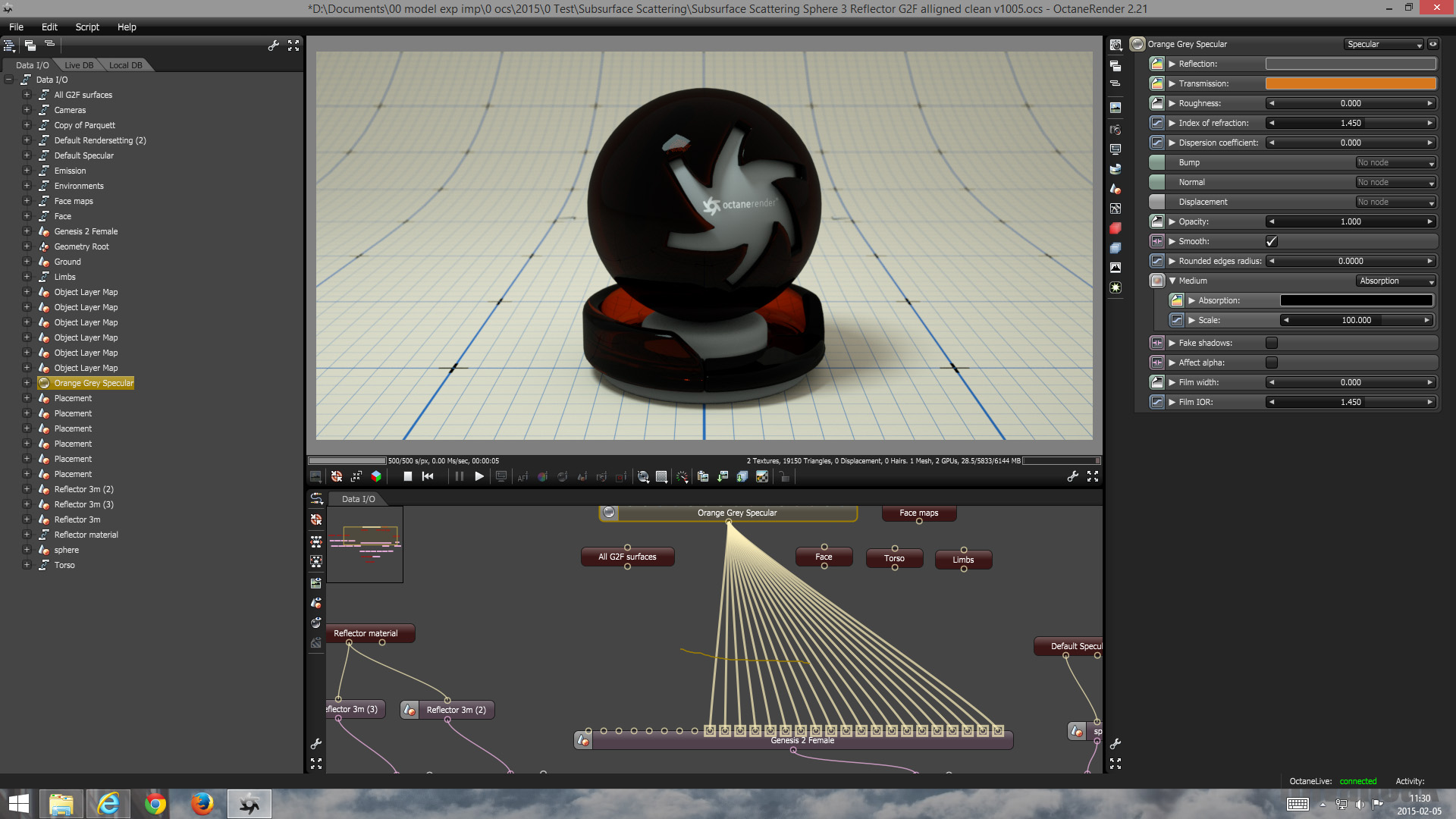Enable the Affect alpha checkbox
This screenshot has width=1456, height=819.
tap(1272, 362)
